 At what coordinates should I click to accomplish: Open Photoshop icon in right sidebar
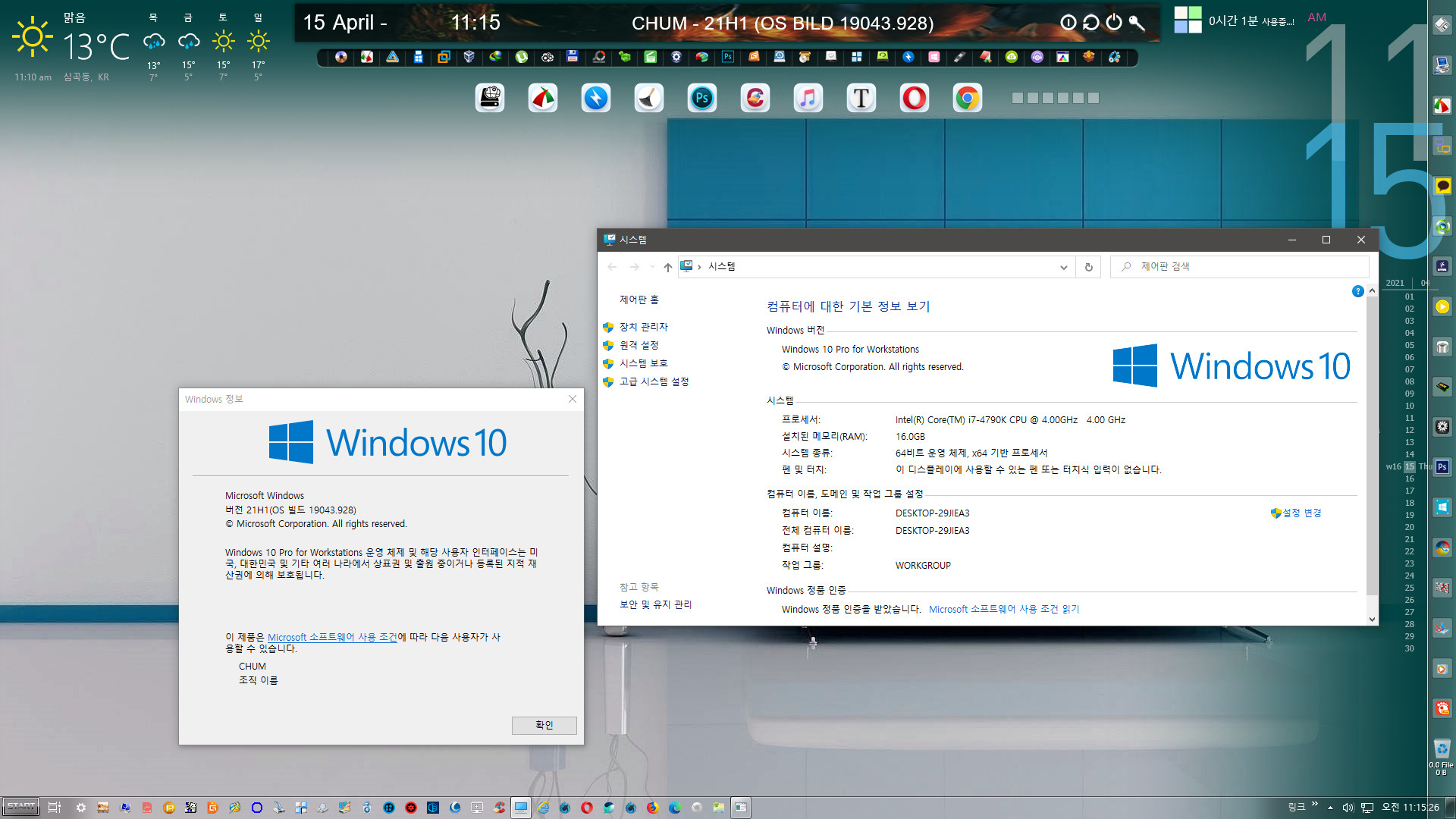(x=1442, y=467)
